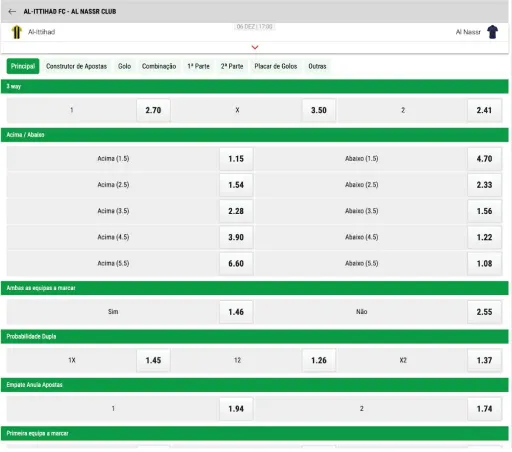Image resolution: width=512 pixels, height=452 pixels.
Task: Select the Principal tab
Action: tap(23, 66)
